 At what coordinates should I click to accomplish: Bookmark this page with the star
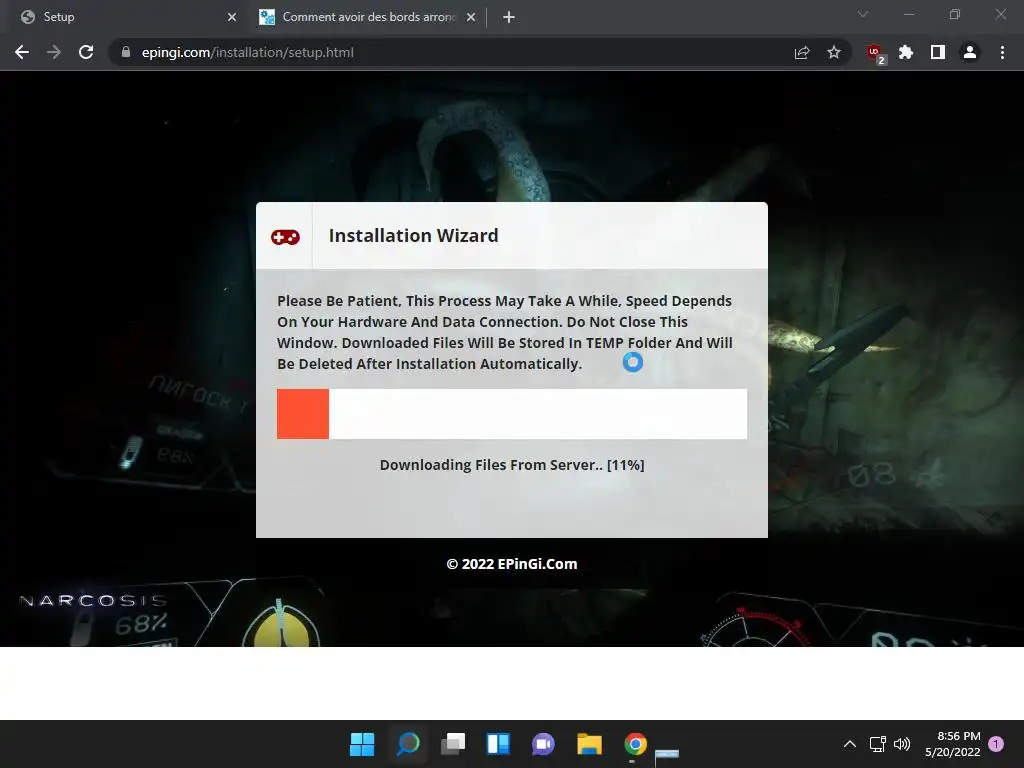click(x=834, y=52)
